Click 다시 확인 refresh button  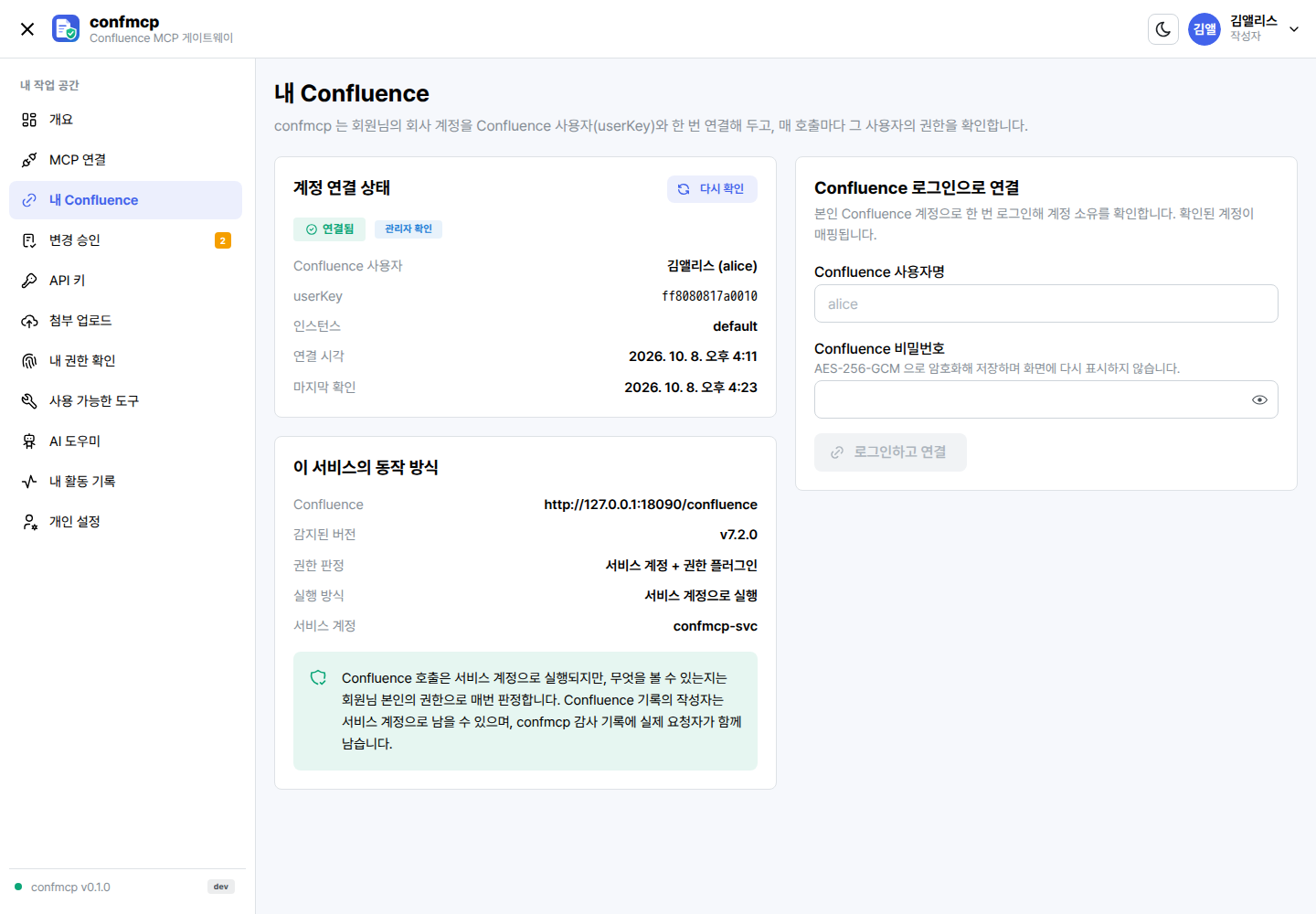coord(712,189)
